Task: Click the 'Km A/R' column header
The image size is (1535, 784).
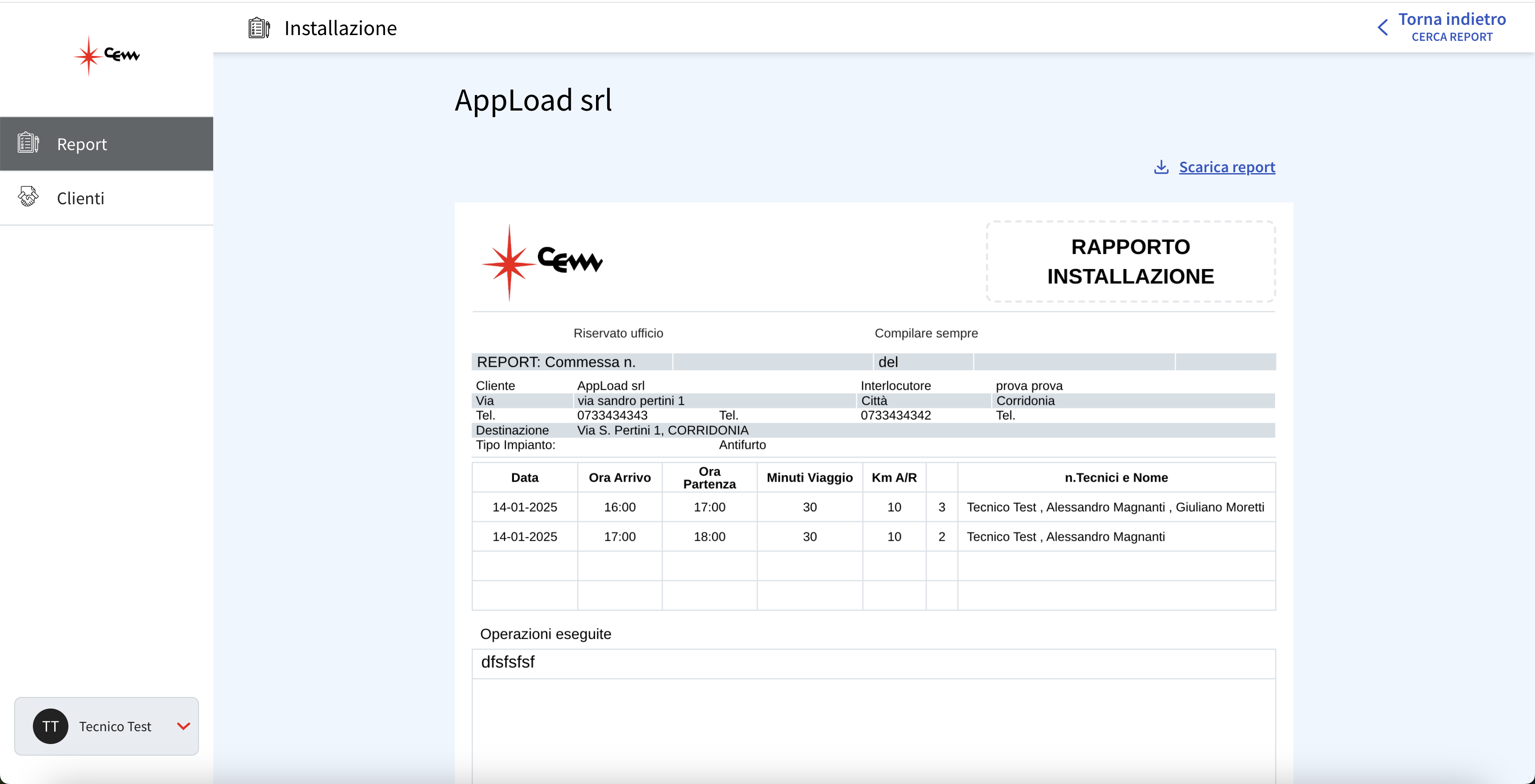Action: pos(894,477)
